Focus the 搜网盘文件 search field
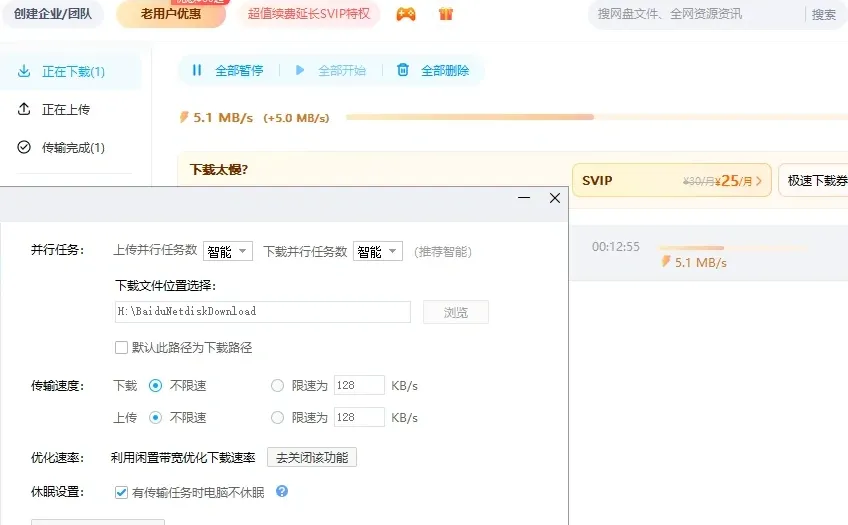The height and width of the screenshot is (525, 848). (x=697, y=14)
